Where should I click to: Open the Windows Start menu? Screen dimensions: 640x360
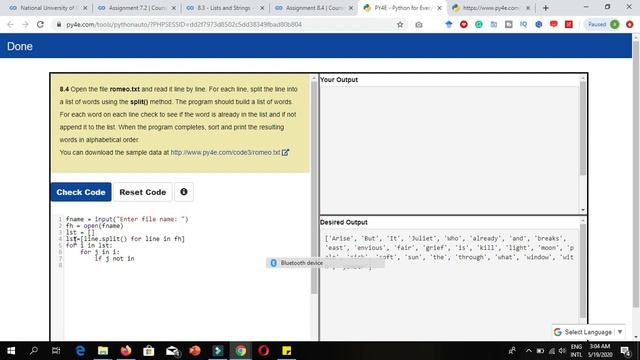(x=11, y=351)
